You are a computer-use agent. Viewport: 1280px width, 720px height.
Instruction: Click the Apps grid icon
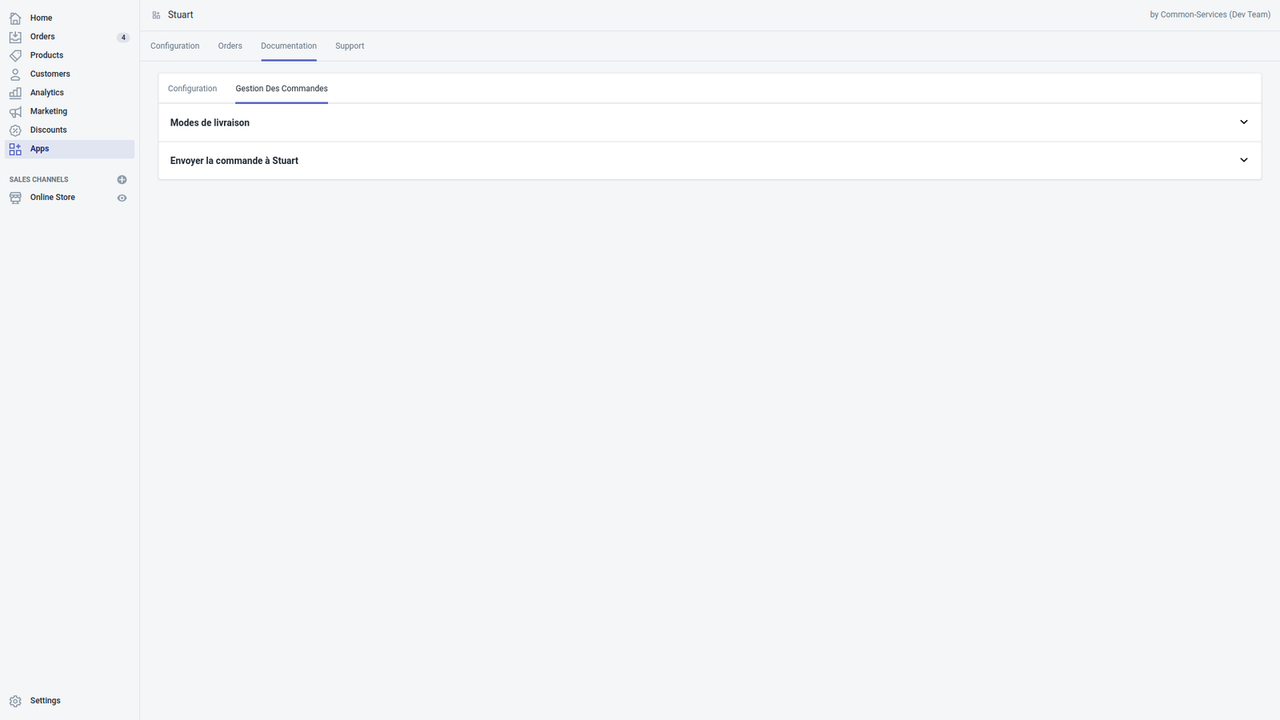click(15, 149)
